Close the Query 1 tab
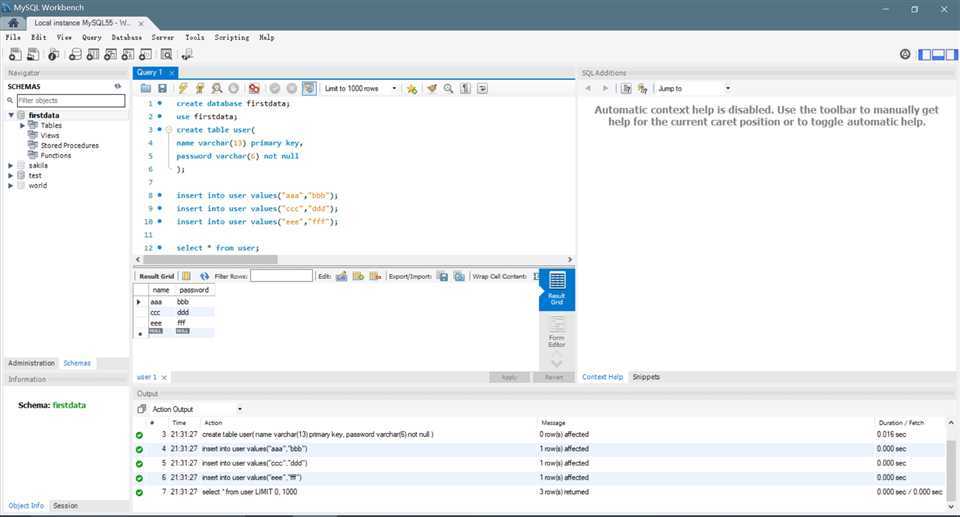This screenshot has width=960, height=517. [x=172, y=72]
